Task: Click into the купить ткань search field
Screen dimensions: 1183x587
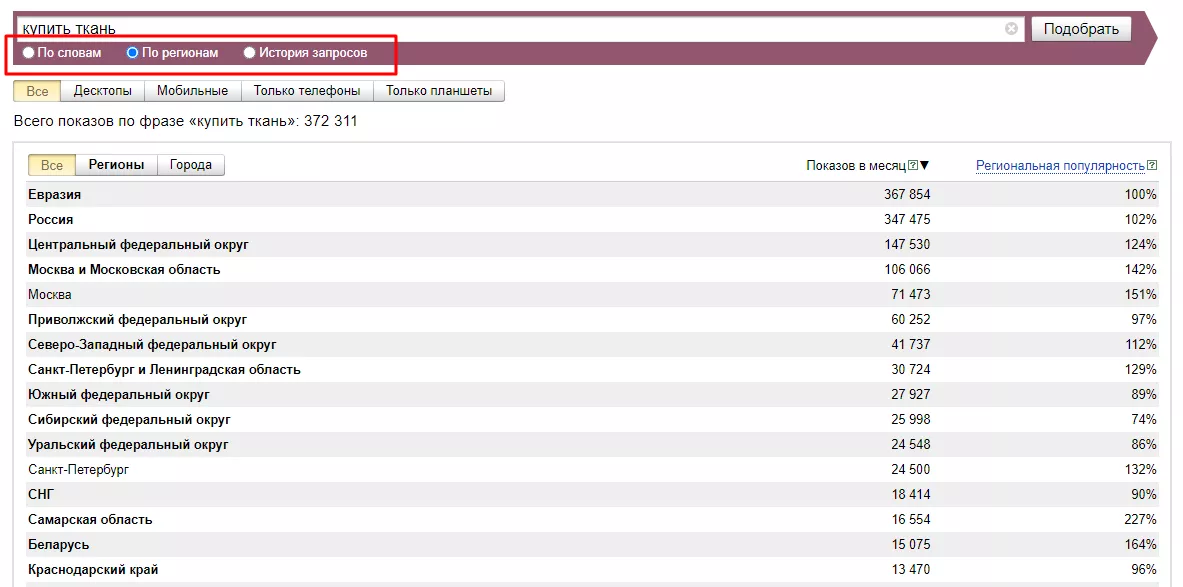Action: pyautogui.click(x=500, y=29)
